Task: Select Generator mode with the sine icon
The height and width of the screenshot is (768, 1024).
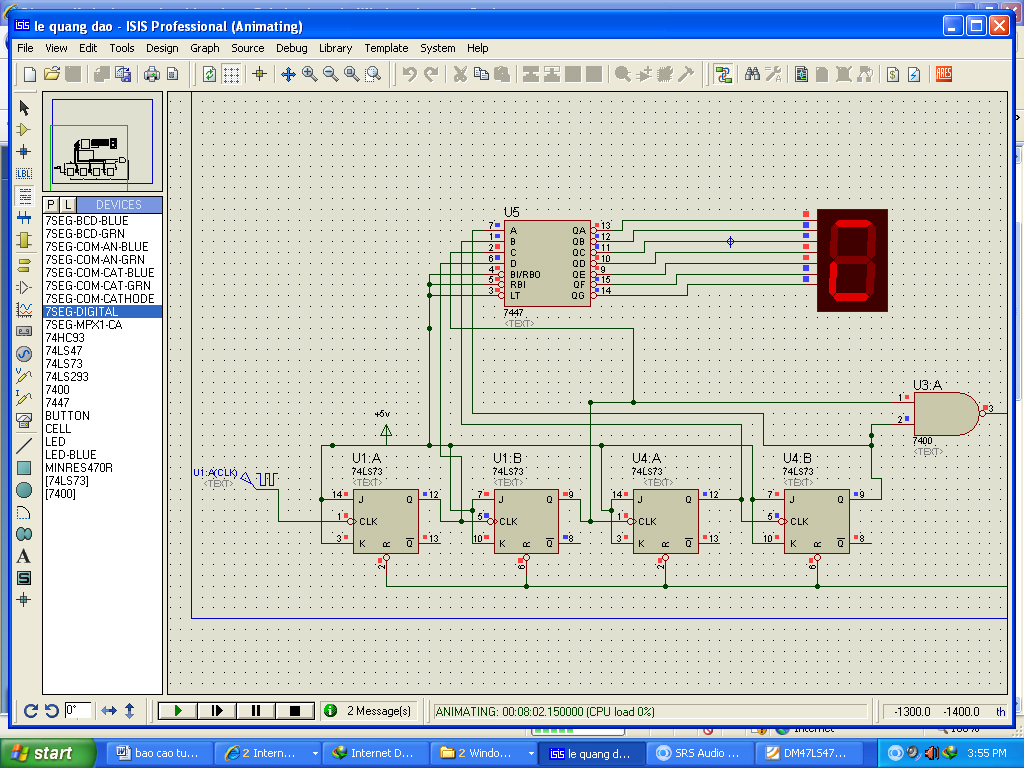Action: click(x=24, y=354)
